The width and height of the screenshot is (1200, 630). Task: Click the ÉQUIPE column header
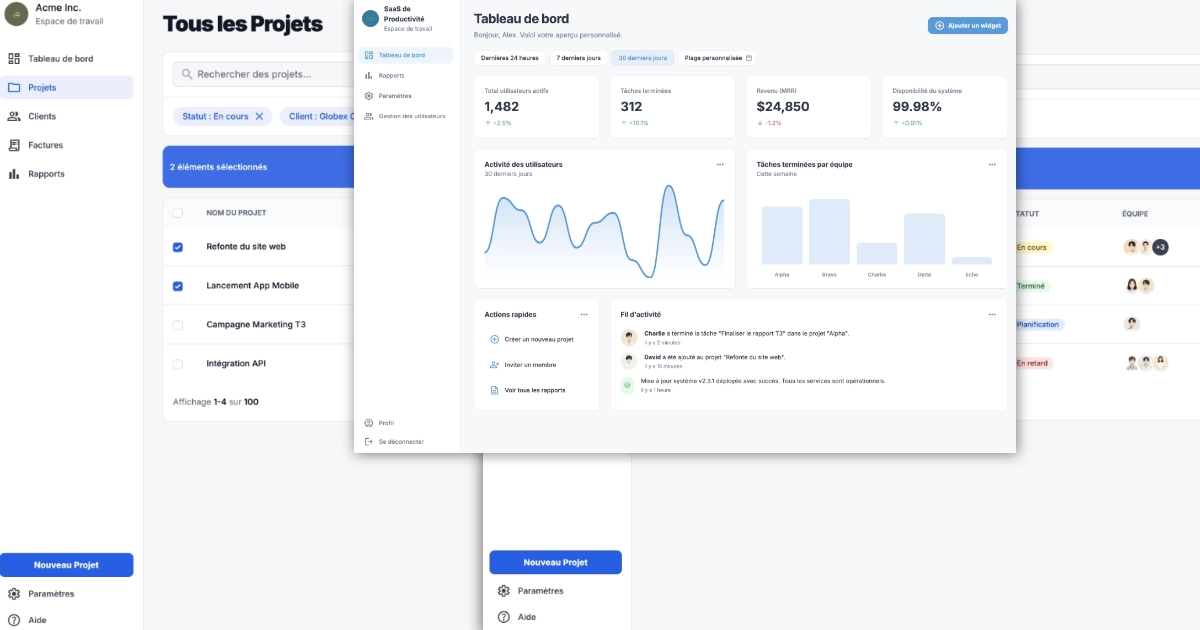click(1135, 213)
